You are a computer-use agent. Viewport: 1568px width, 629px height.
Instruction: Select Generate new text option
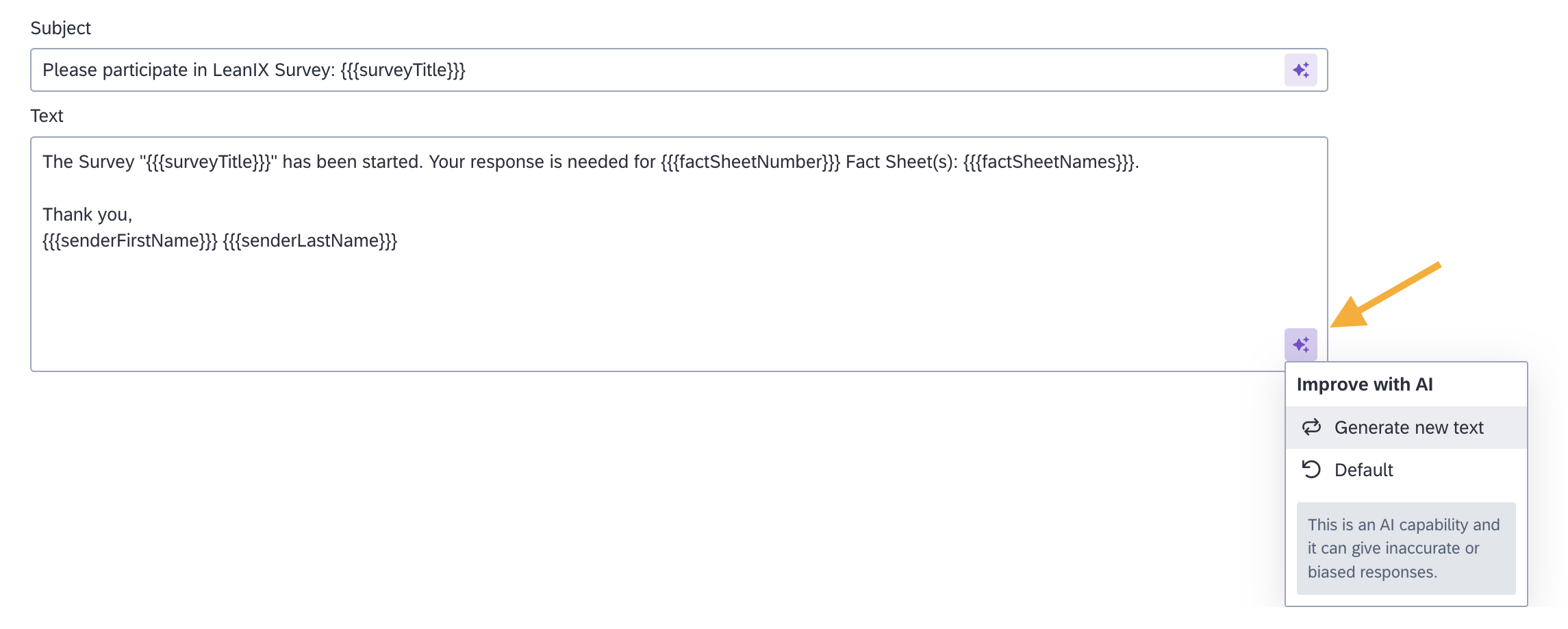coord(1406,428)
